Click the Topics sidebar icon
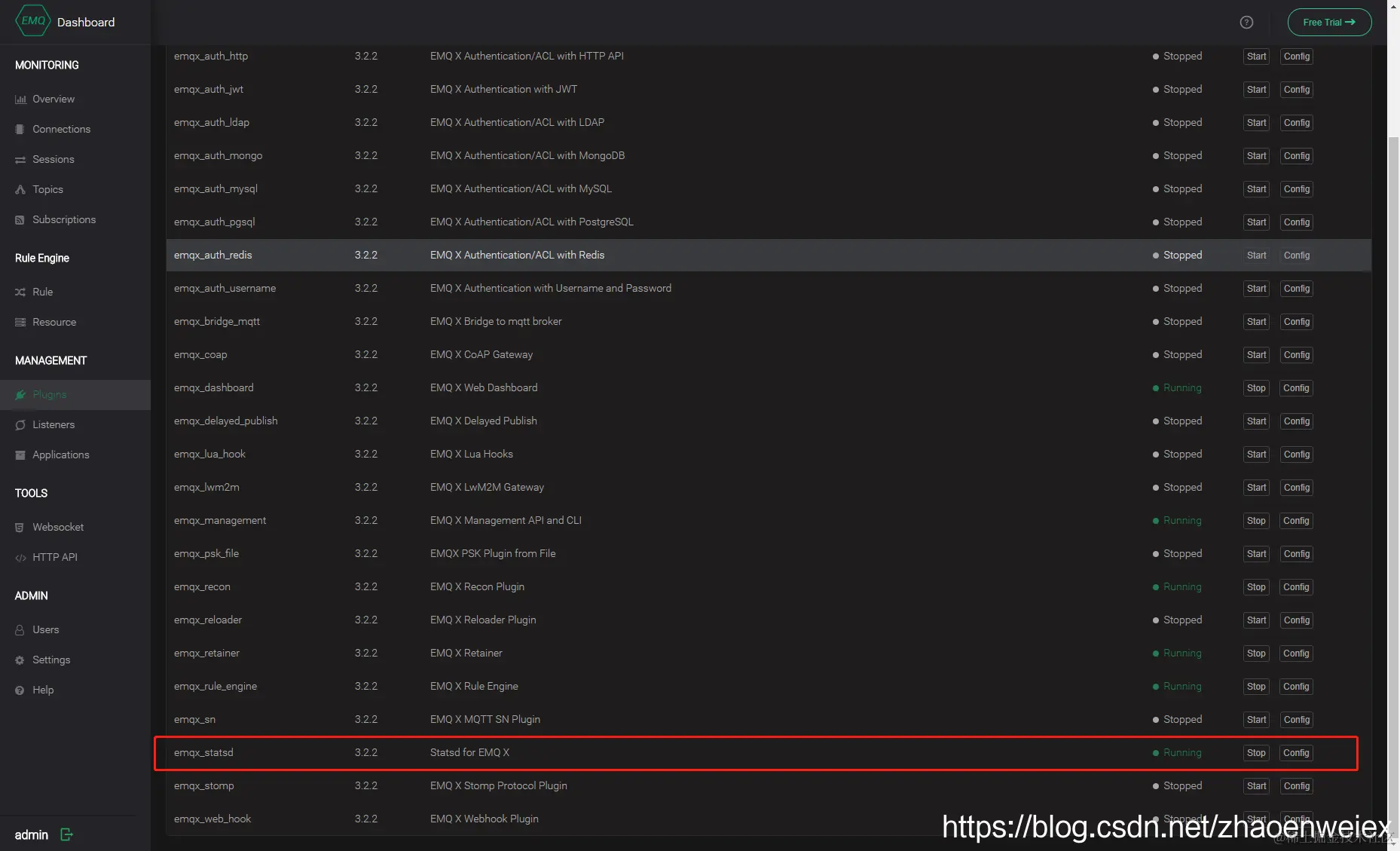 (20, 190)
